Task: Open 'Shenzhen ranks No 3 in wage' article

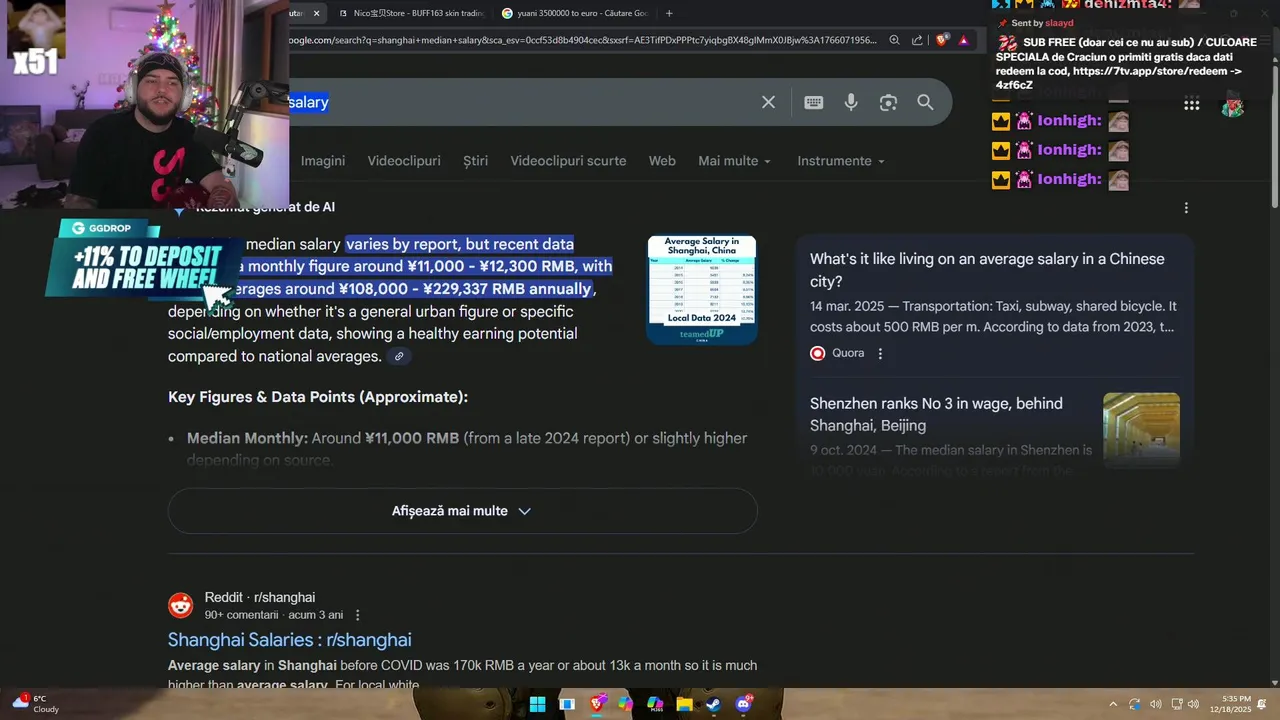Action: click(x=936, y=415)
